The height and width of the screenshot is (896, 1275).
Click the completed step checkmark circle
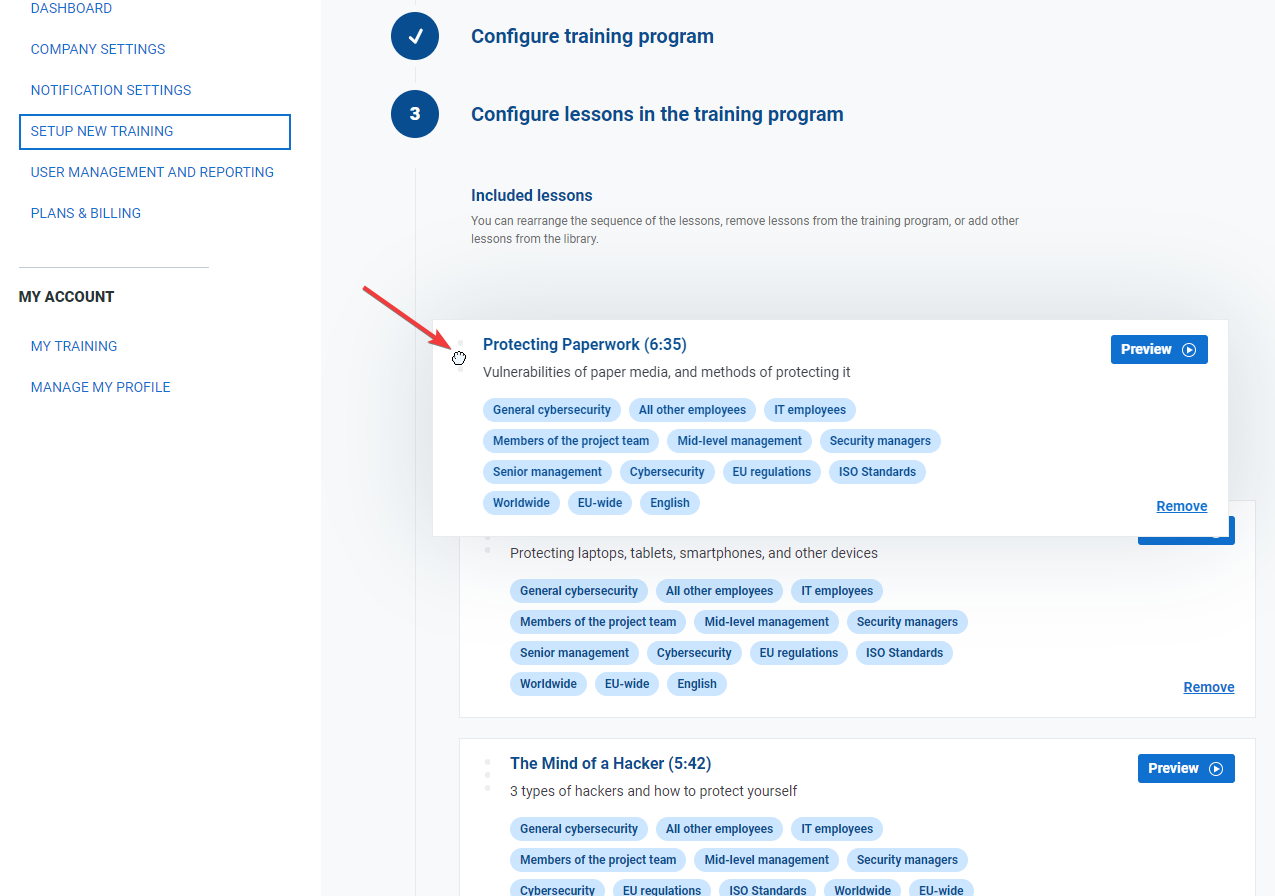tap(415, 37)
